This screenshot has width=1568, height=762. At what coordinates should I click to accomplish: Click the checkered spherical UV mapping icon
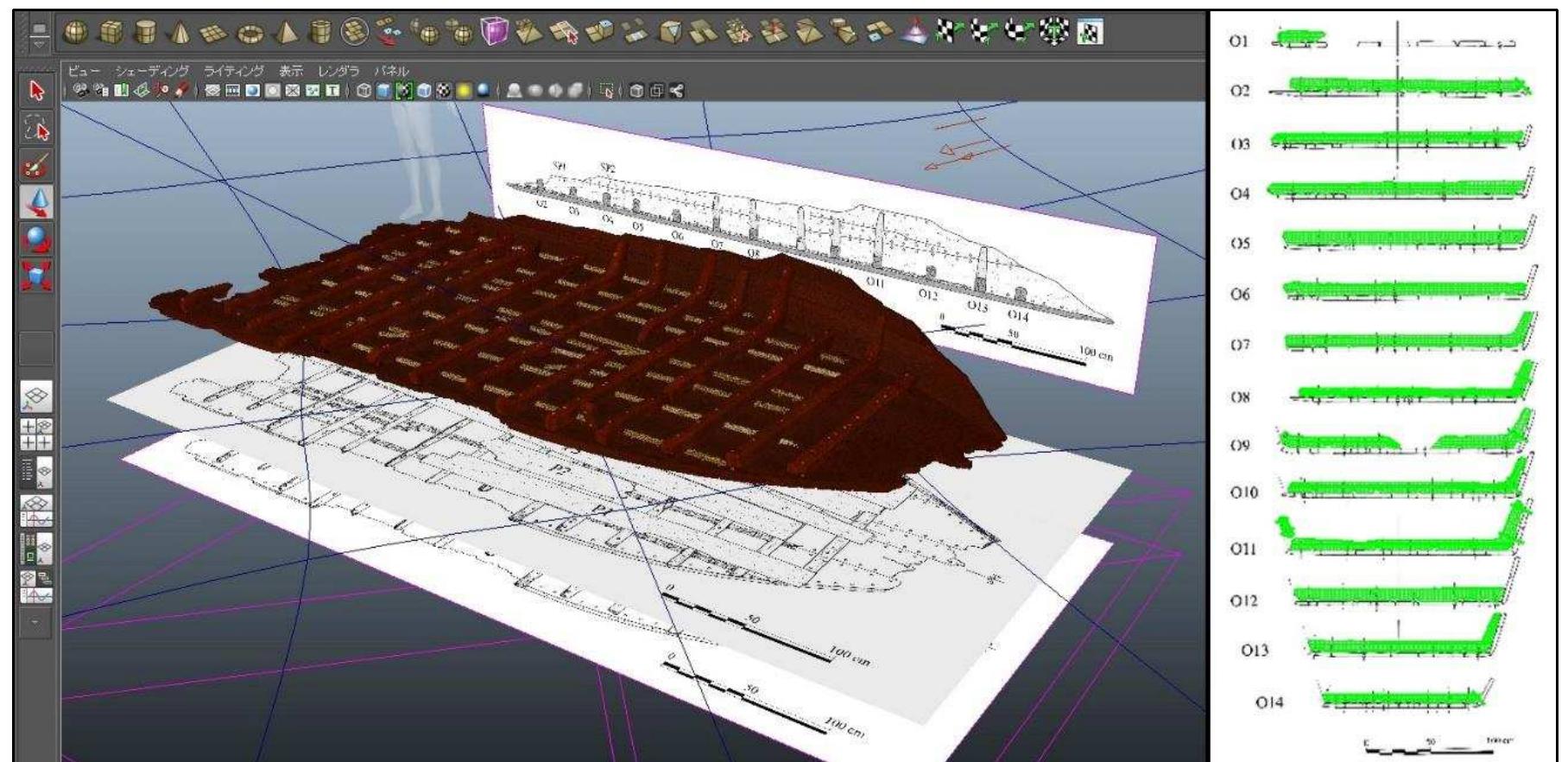point(1054,33)
